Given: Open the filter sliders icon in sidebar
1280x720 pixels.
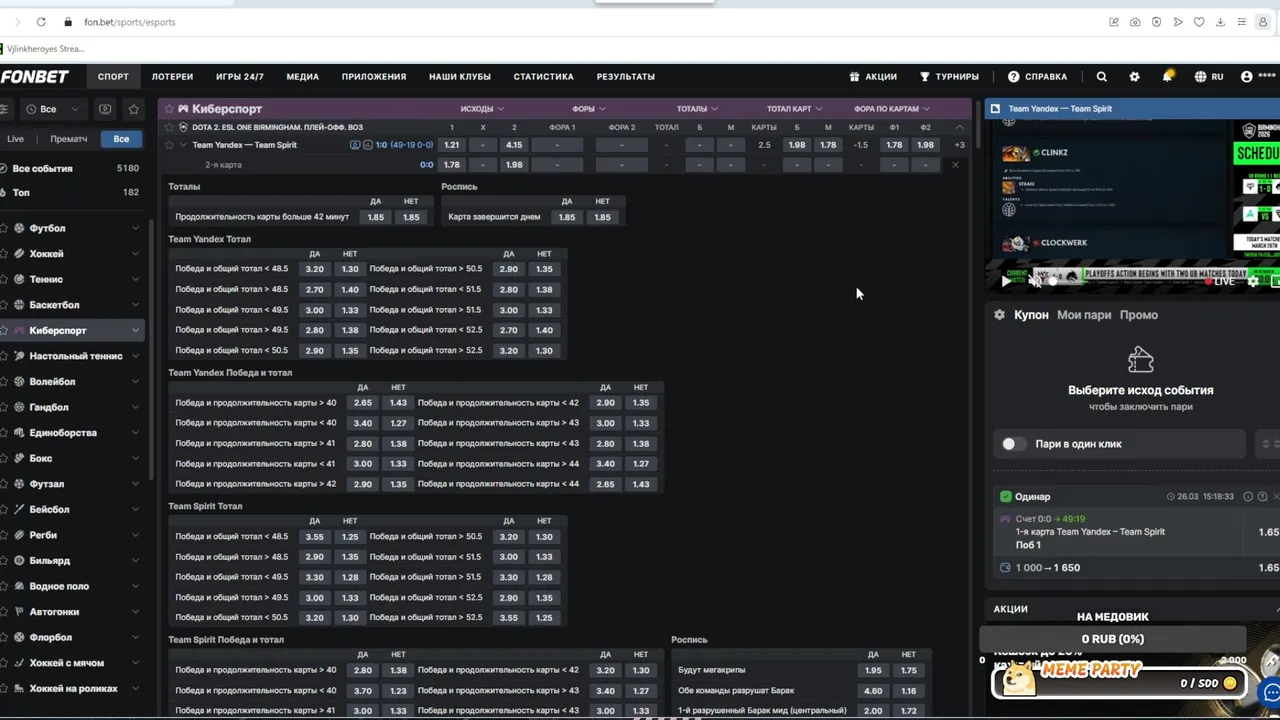Looking at the screenshot, I should (x=4, y=109).
